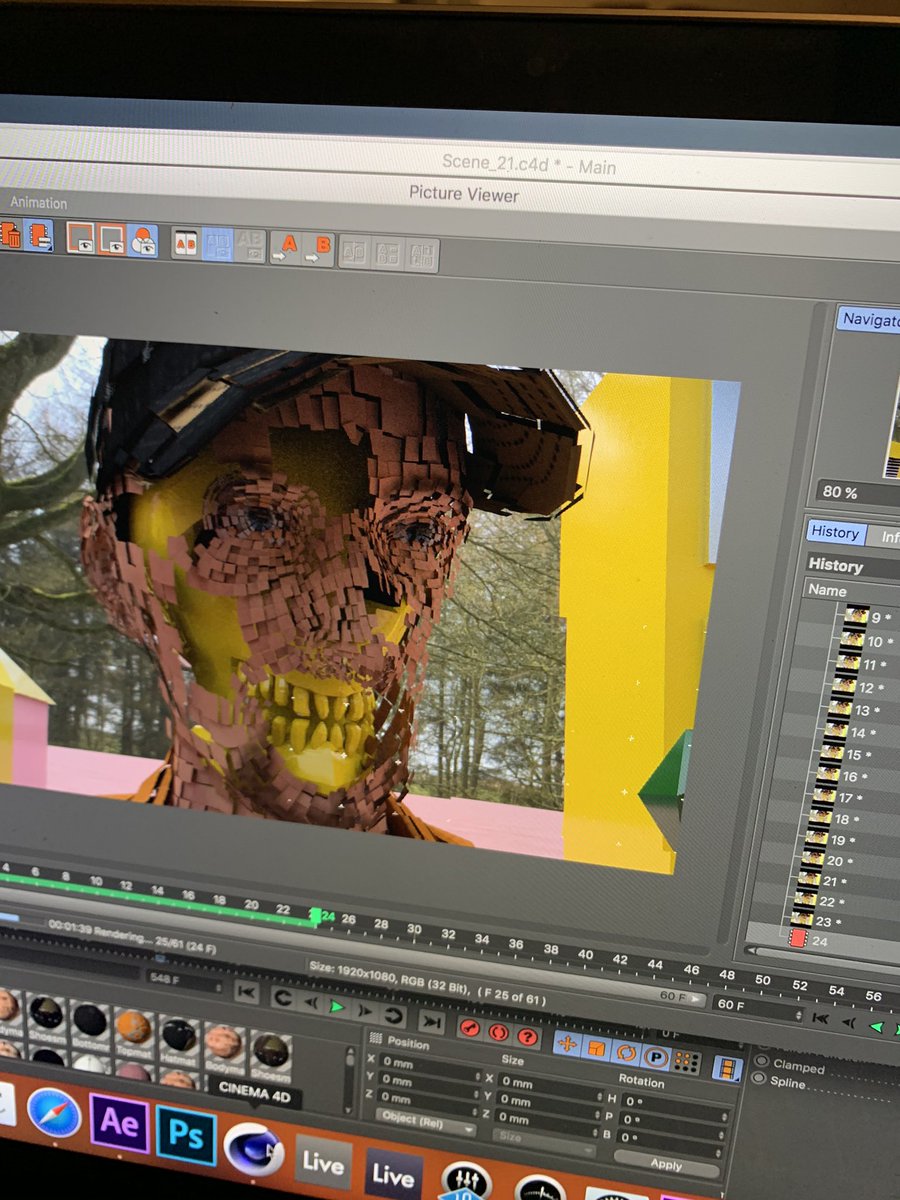
Task: Toggle the rotation key icon
Action: [626, 1052]
